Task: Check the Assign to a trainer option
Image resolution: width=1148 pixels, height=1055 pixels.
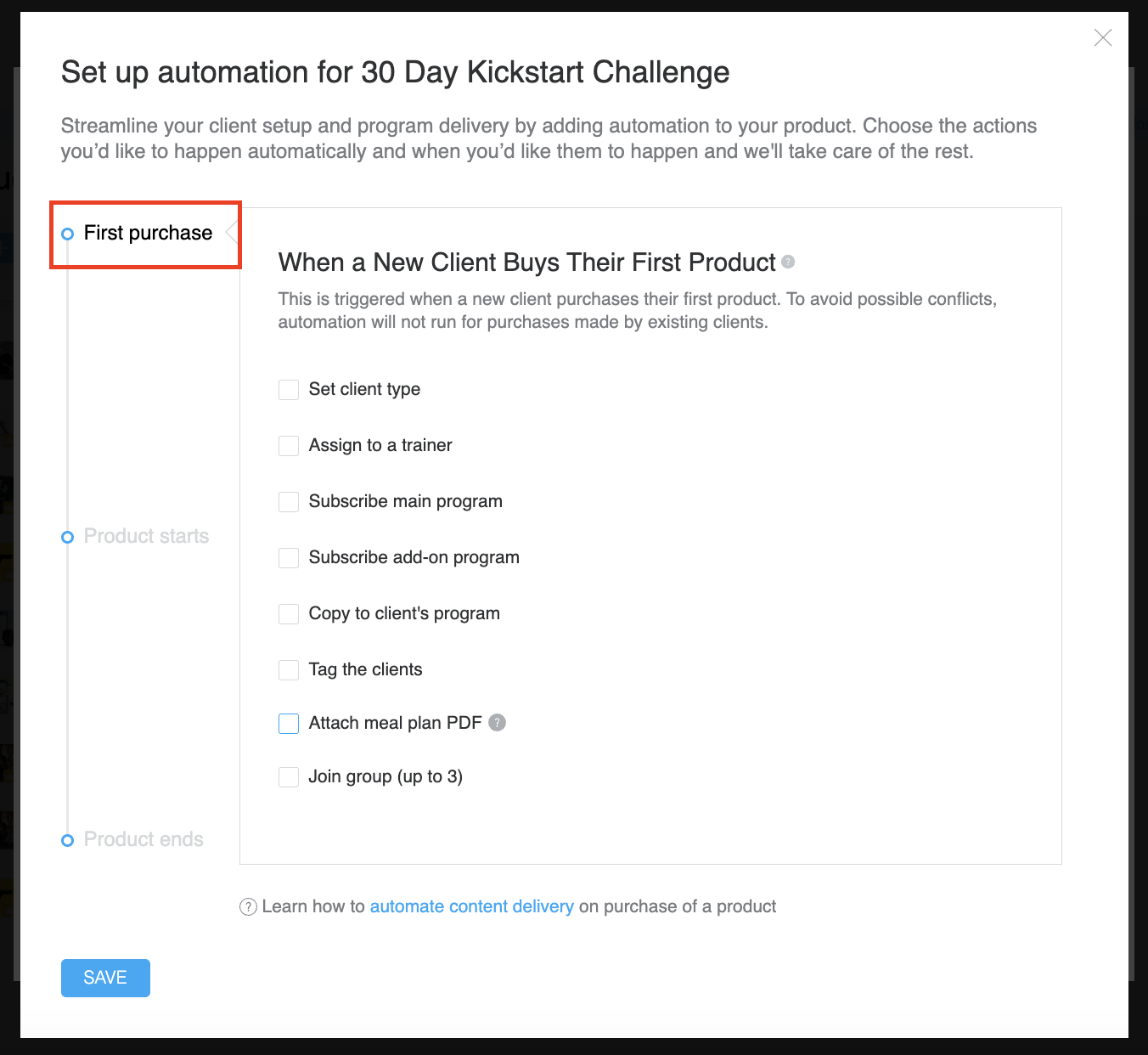Action: (x=289, y=446)
